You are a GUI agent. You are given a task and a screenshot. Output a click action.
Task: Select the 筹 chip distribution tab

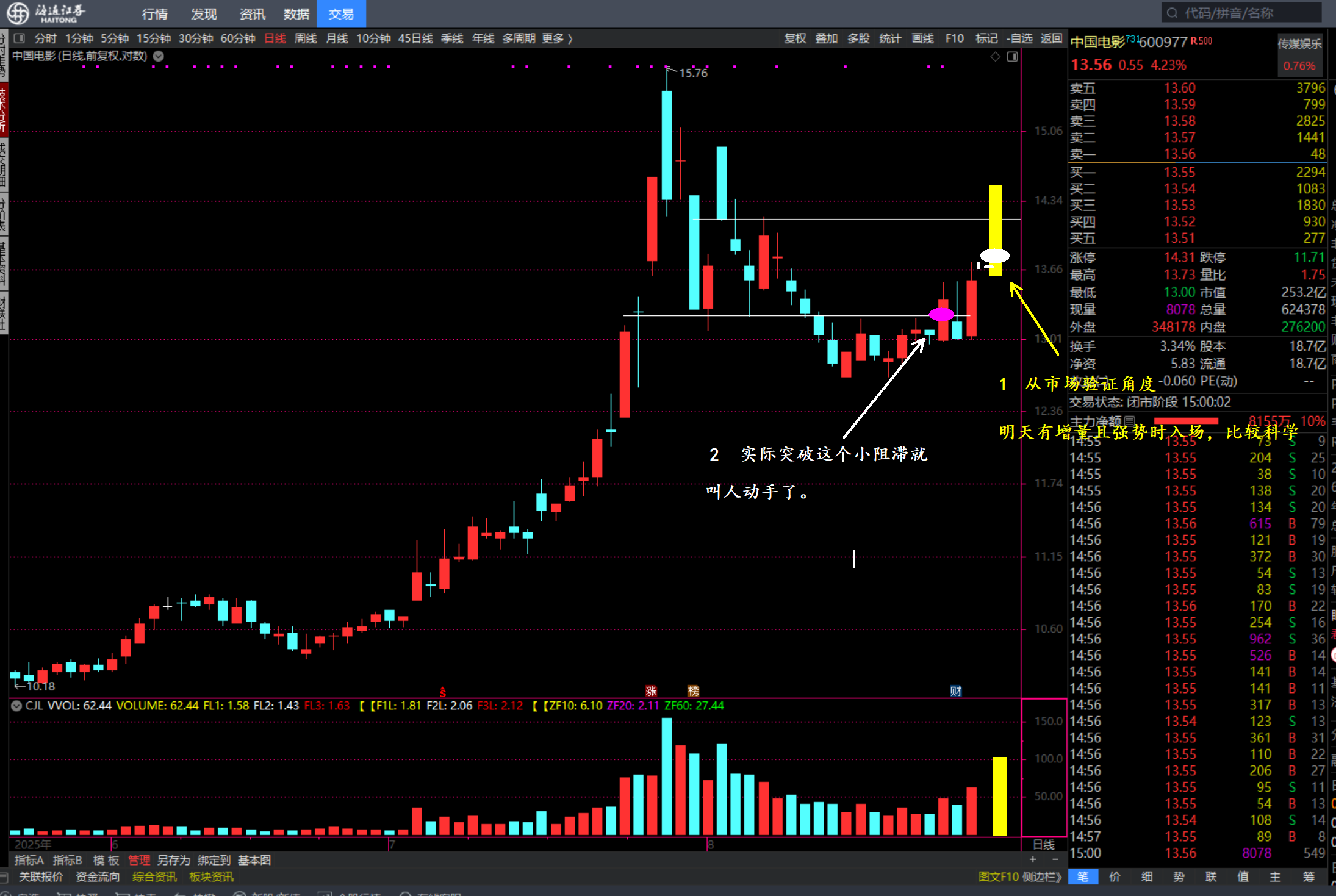[1309, 876]
